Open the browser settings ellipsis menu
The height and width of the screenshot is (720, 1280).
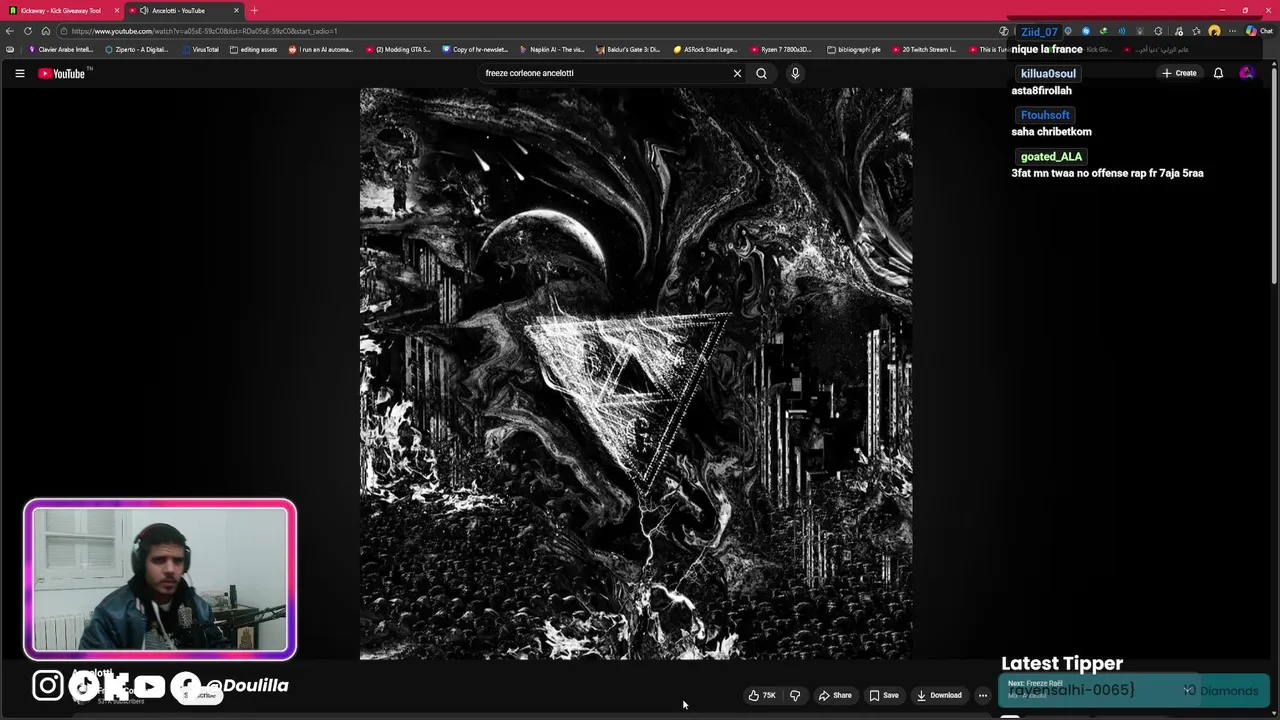[x=1232, y=31]
